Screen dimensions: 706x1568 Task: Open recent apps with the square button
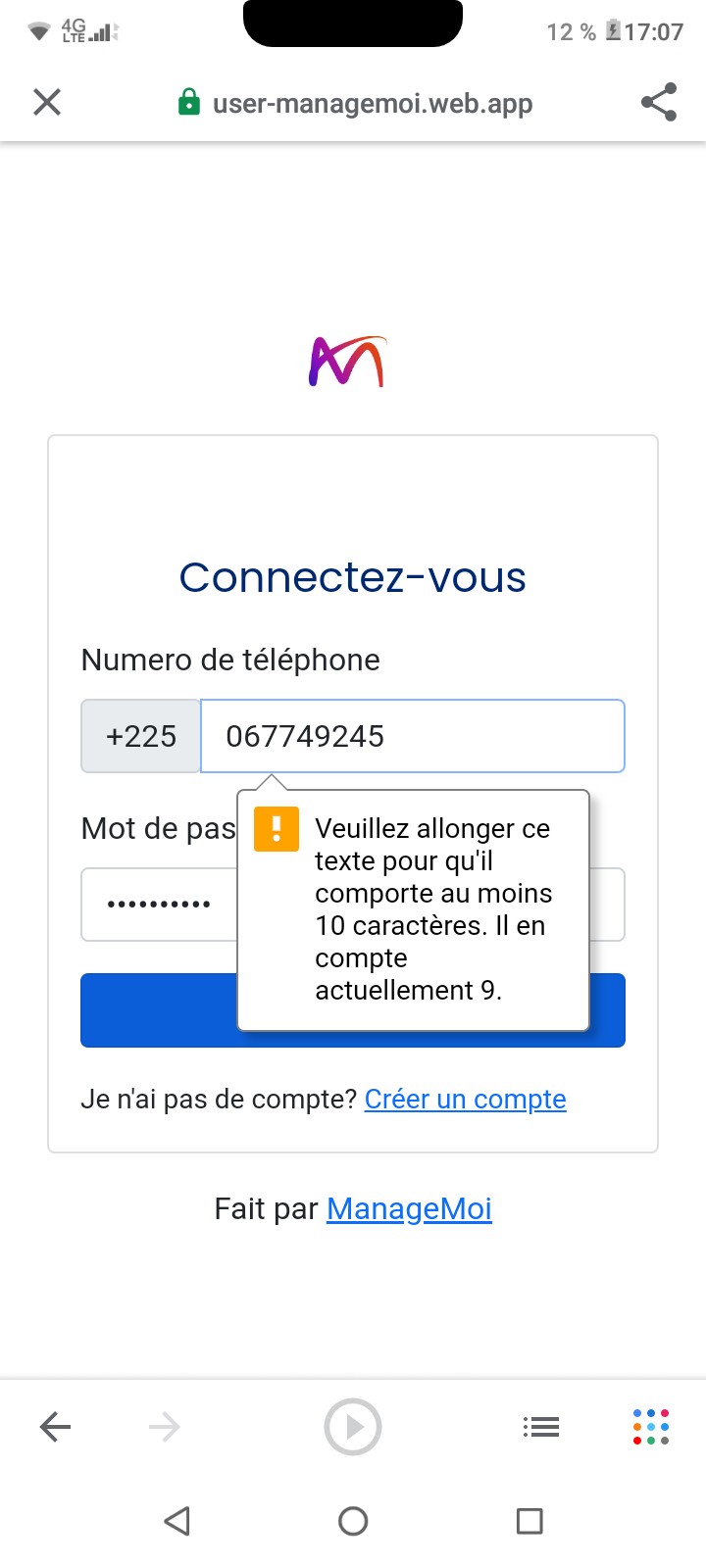(529, 1521)
